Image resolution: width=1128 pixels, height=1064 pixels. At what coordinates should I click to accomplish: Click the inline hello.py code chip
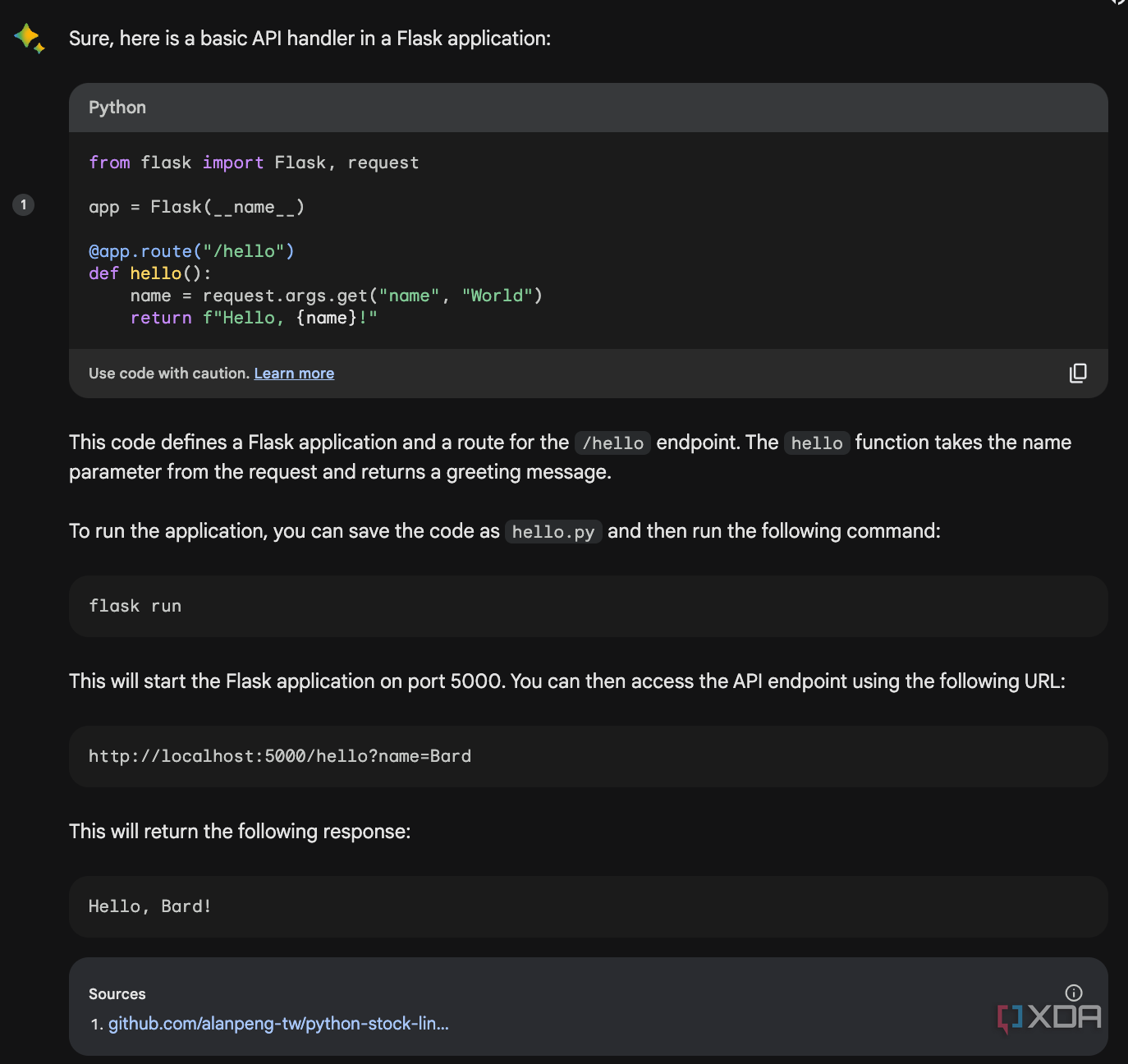click(x=553, y=532)
